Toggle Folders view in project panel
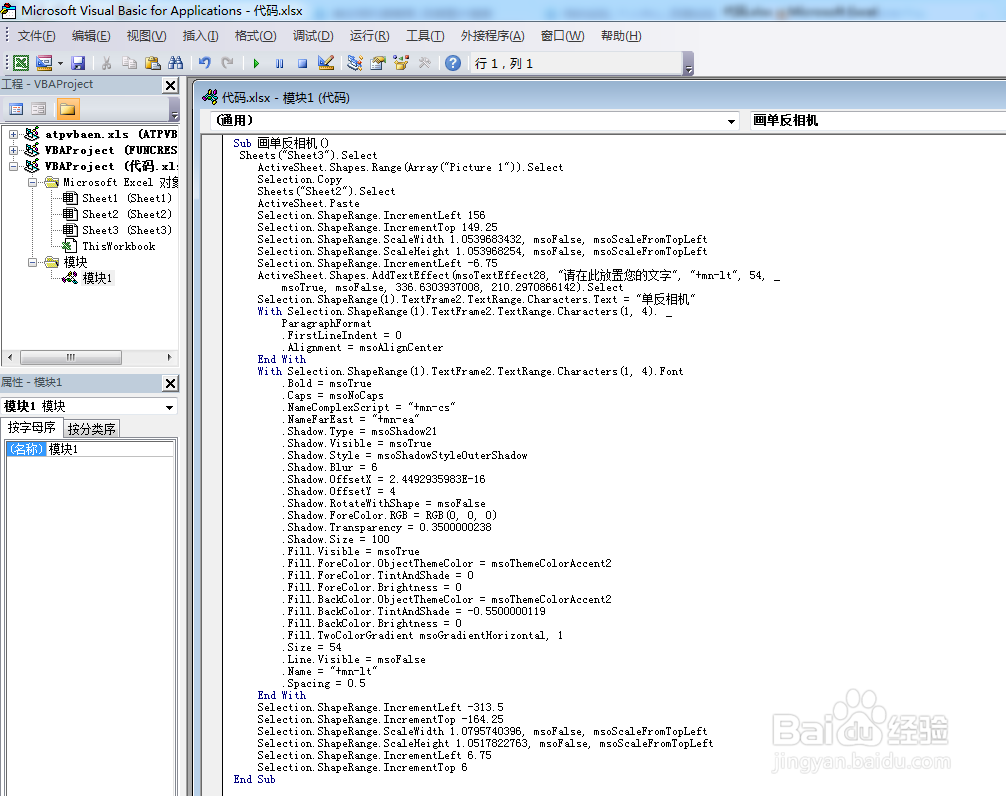 67,109
